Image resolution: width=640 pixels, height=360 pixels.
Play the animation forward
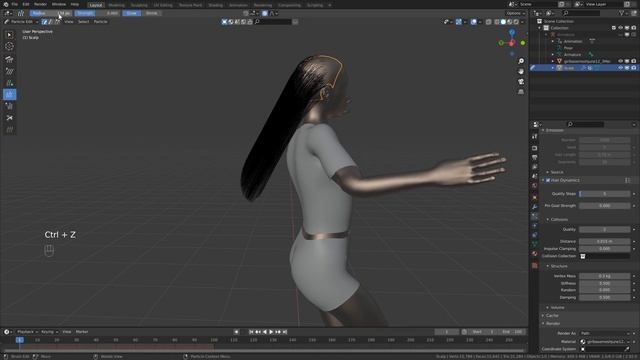[x=271, y=332]
